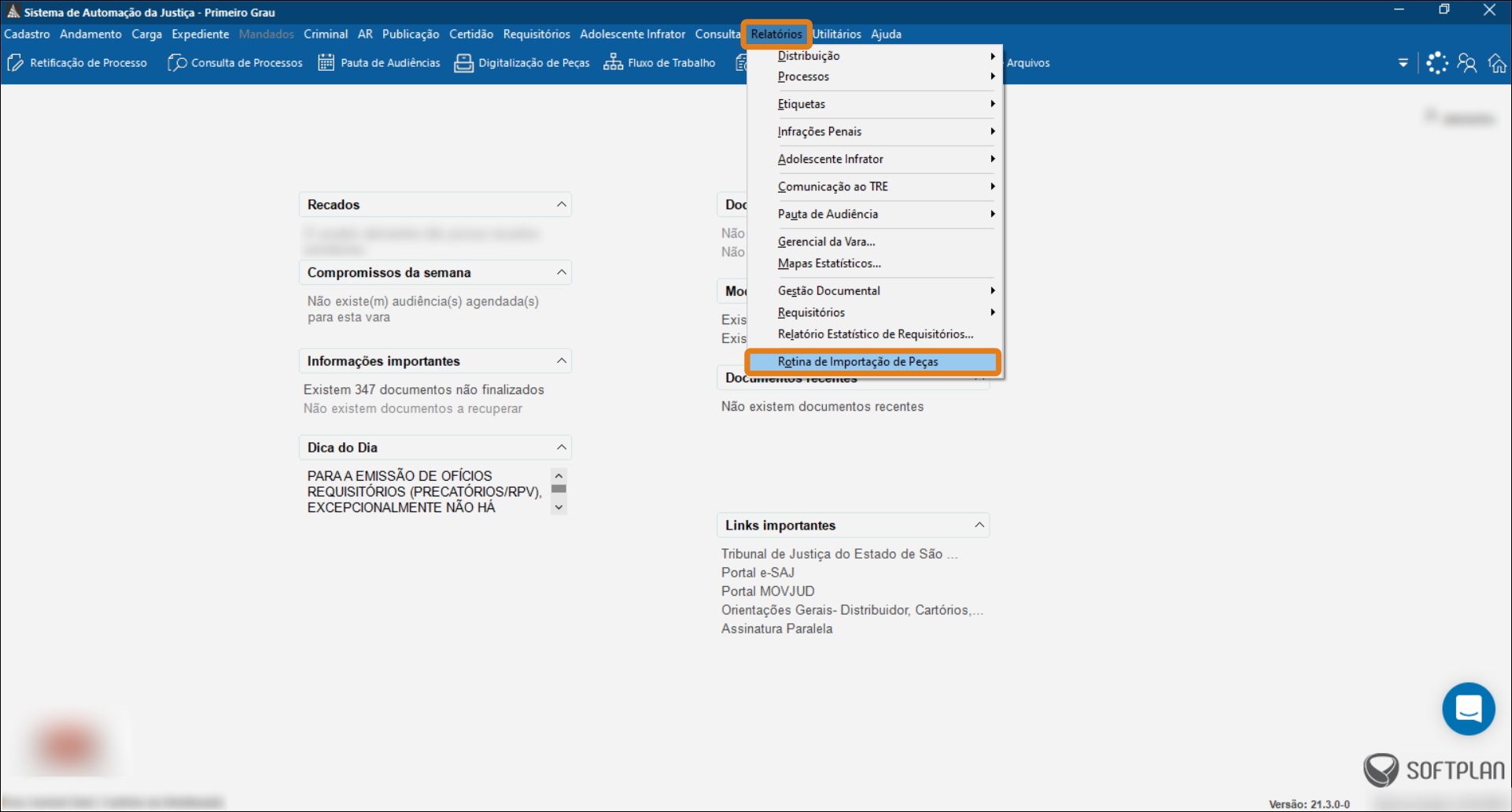The height and width of the screenshot is (812, 1512).
Task: Open the Consulta menu
Action: [717, 34]
